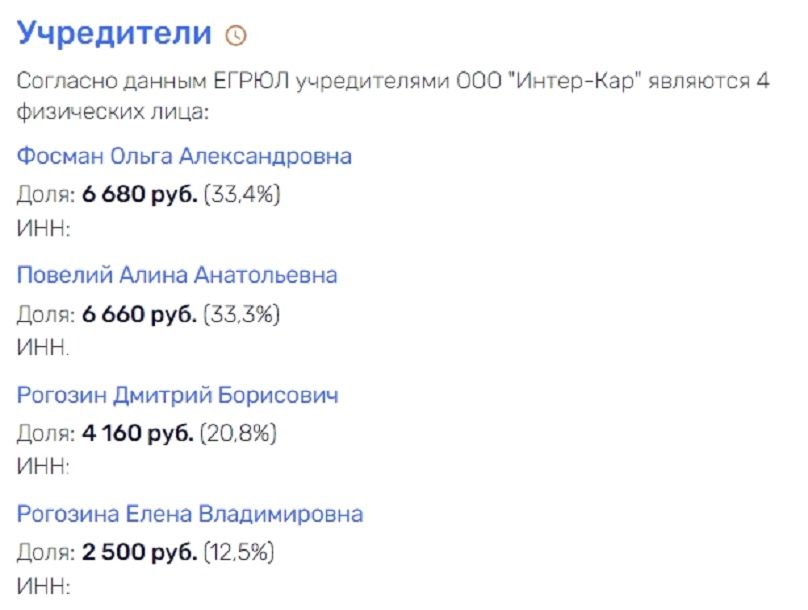This screenshot has width=808, height=610.
Task: Click the 12,5% share percentage
Action: pyautogui.click(x=239, y=553)
